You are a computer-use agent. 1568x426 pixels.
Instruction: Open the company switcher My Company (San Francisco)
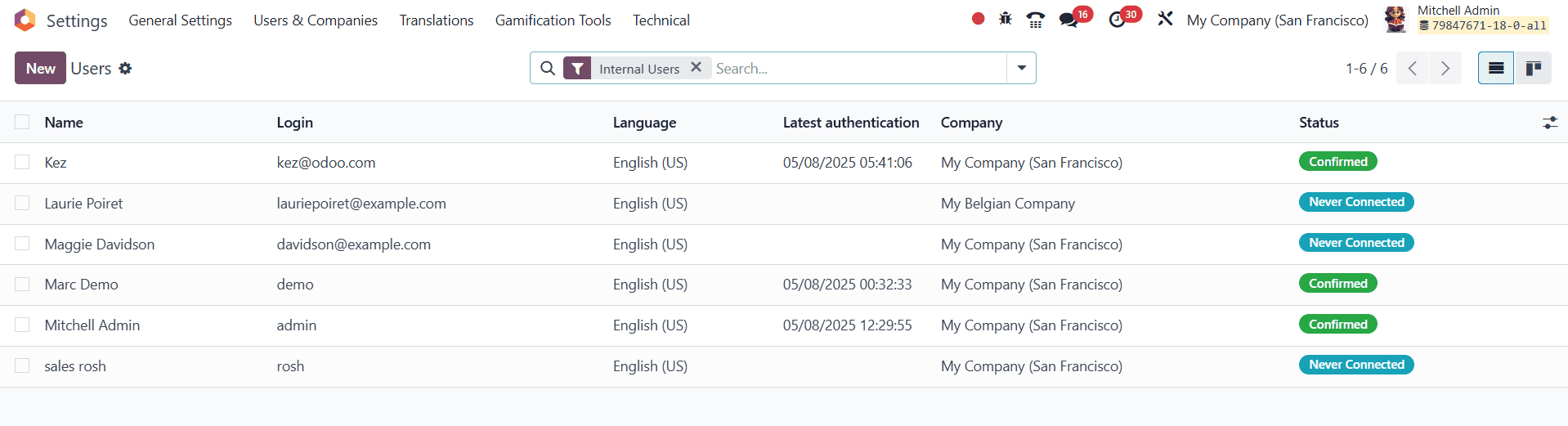tap(1277, 20)
